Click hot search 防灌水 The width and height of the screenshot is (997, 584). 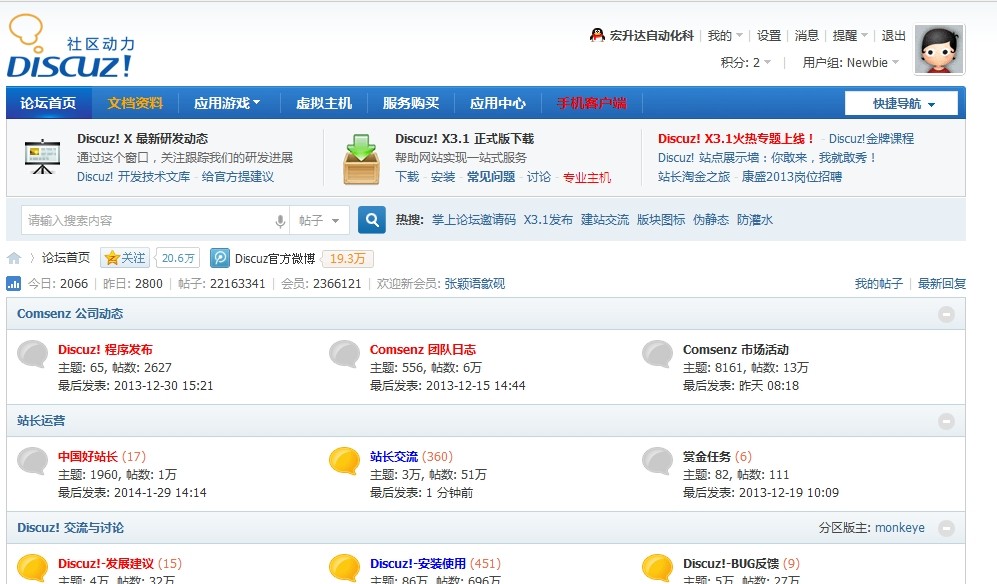point(755,219)
